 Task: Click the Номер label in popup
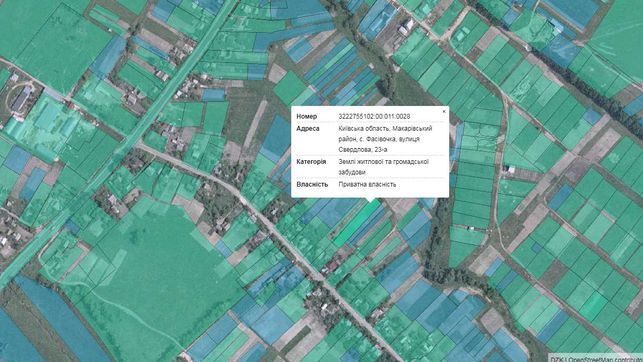(307, 116)
